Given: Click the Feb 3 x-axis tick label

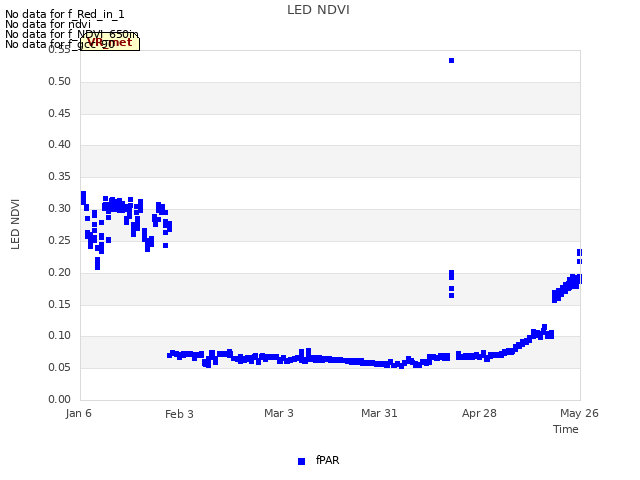Looking at the screenshot, I should click(179, 414).
